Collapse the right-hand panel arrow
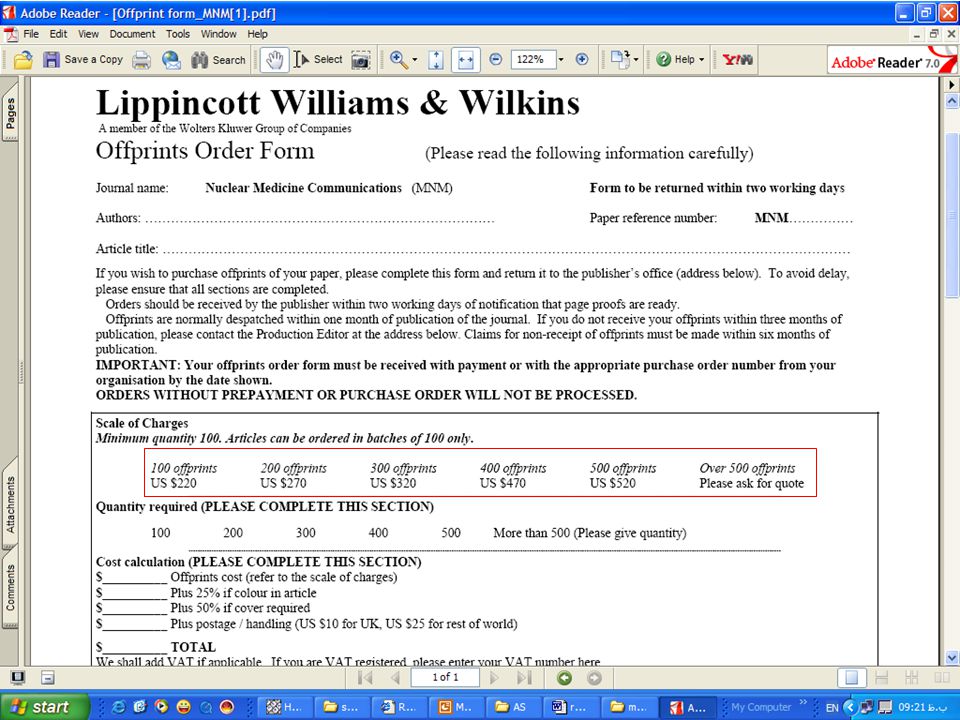Viewport: 960px width, 720px height. [x=952, y=84]
